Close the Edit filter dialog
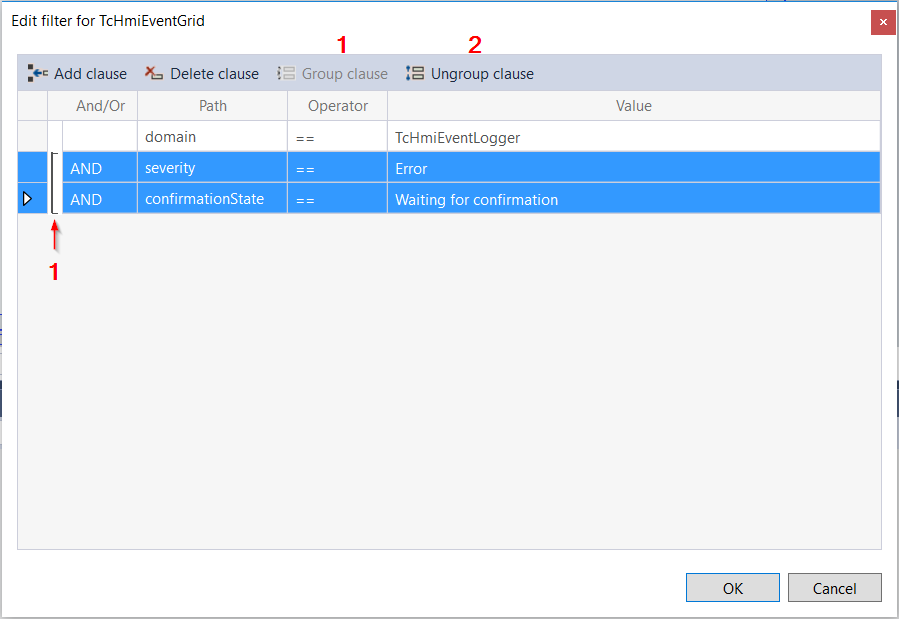This screenshot has width=899, height=619. (883, 22)
